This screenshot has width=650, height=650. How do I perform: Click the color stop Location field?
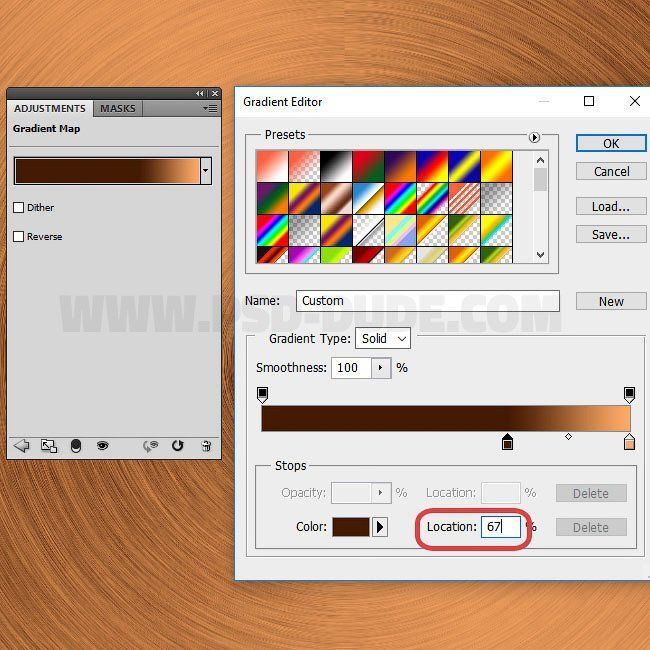click(x=501, y=527)
